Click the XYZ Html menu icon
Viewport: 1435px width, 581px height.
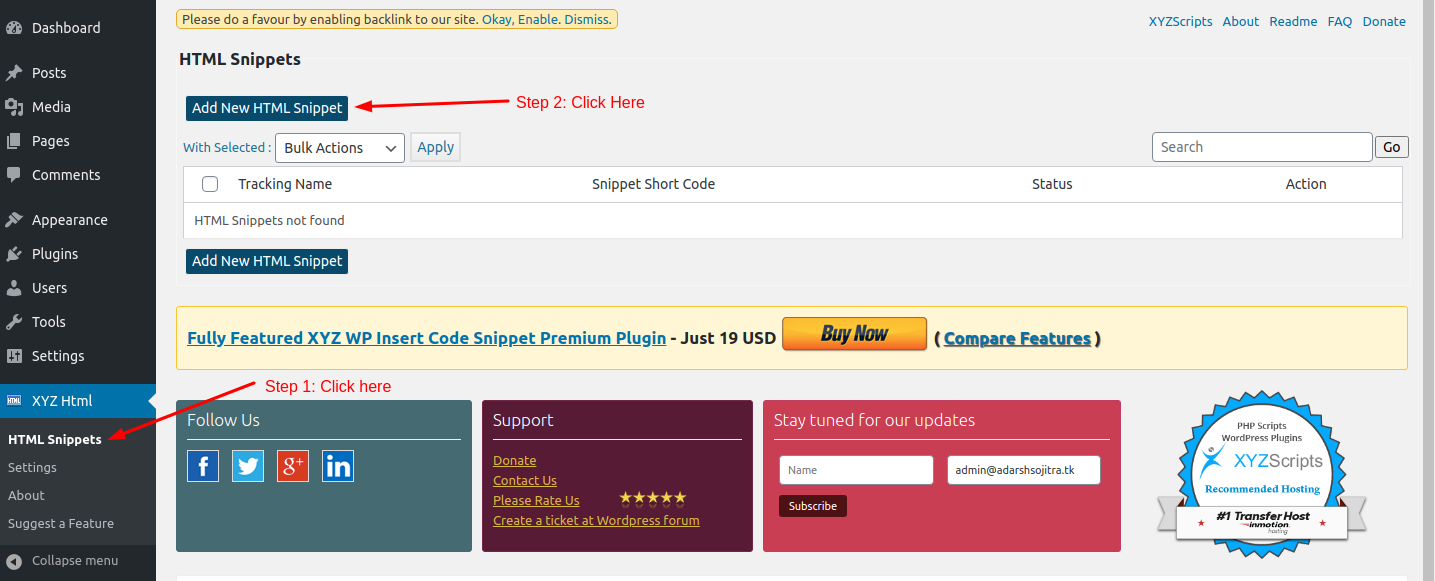[x=14, y=401]
